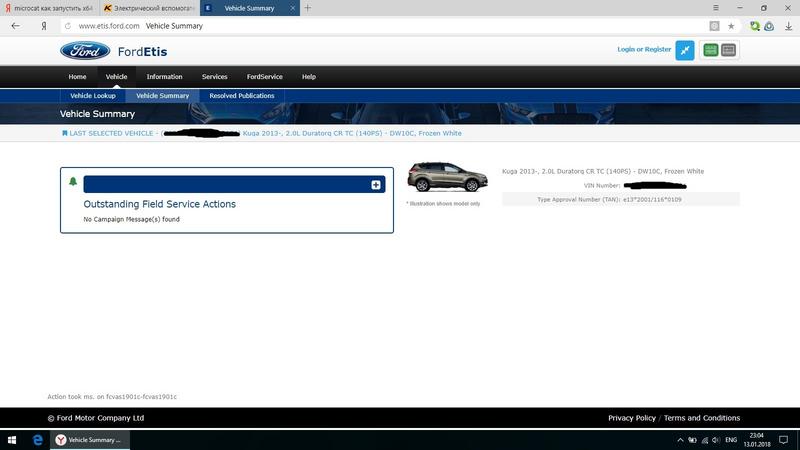Open the green extension icon in toolbar
This screenshot has width=800, height=450.
click(x=755, y=26)
